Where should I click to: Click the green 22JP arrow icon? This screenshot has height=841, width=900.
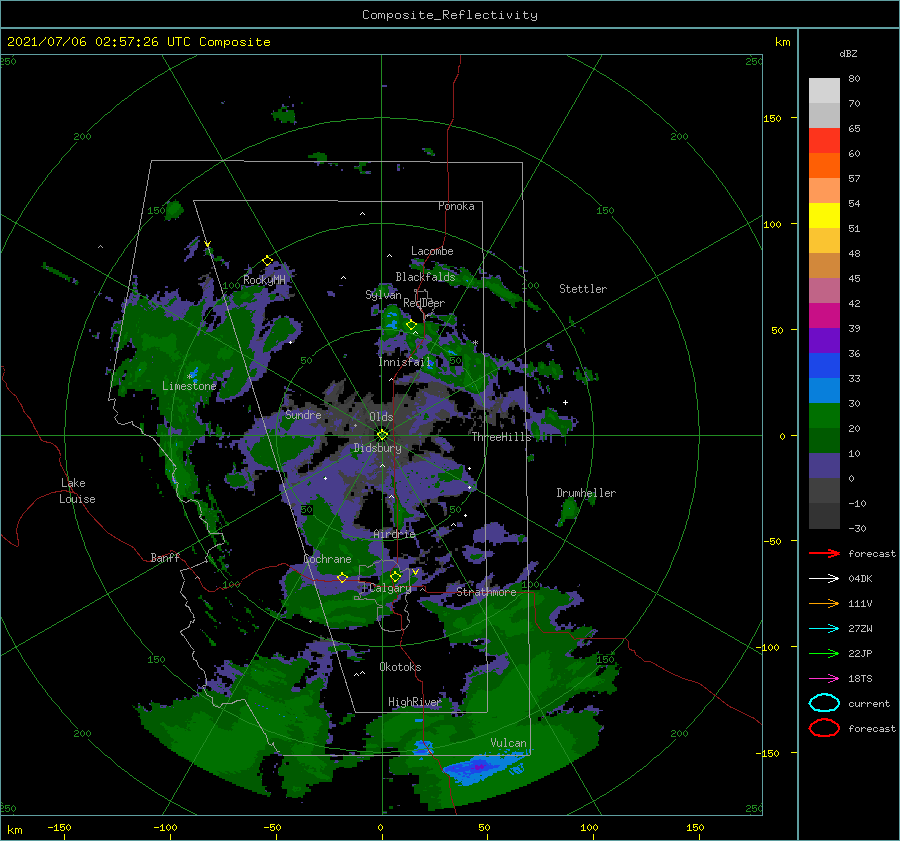click(824, 653)
